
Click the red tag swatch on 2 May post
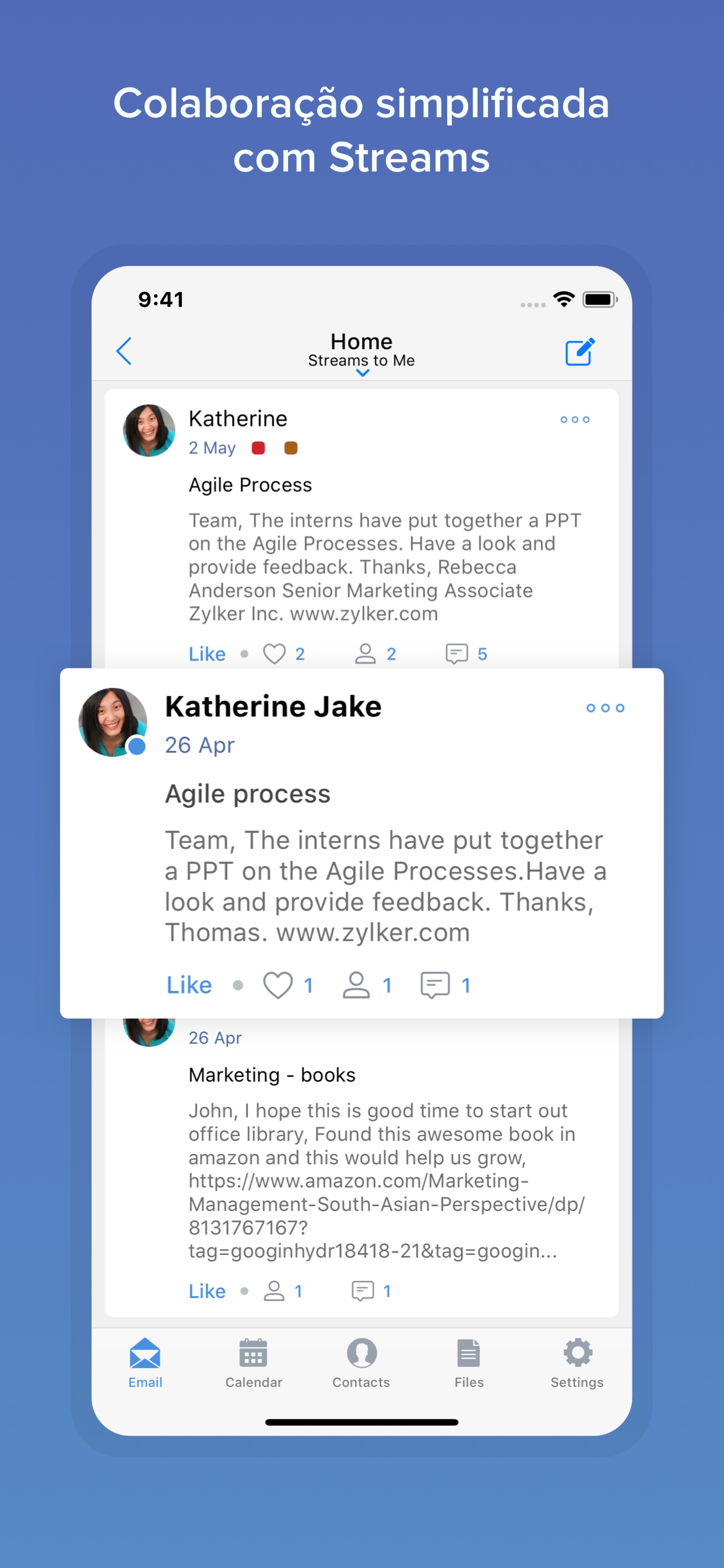[x=258, y=448]
